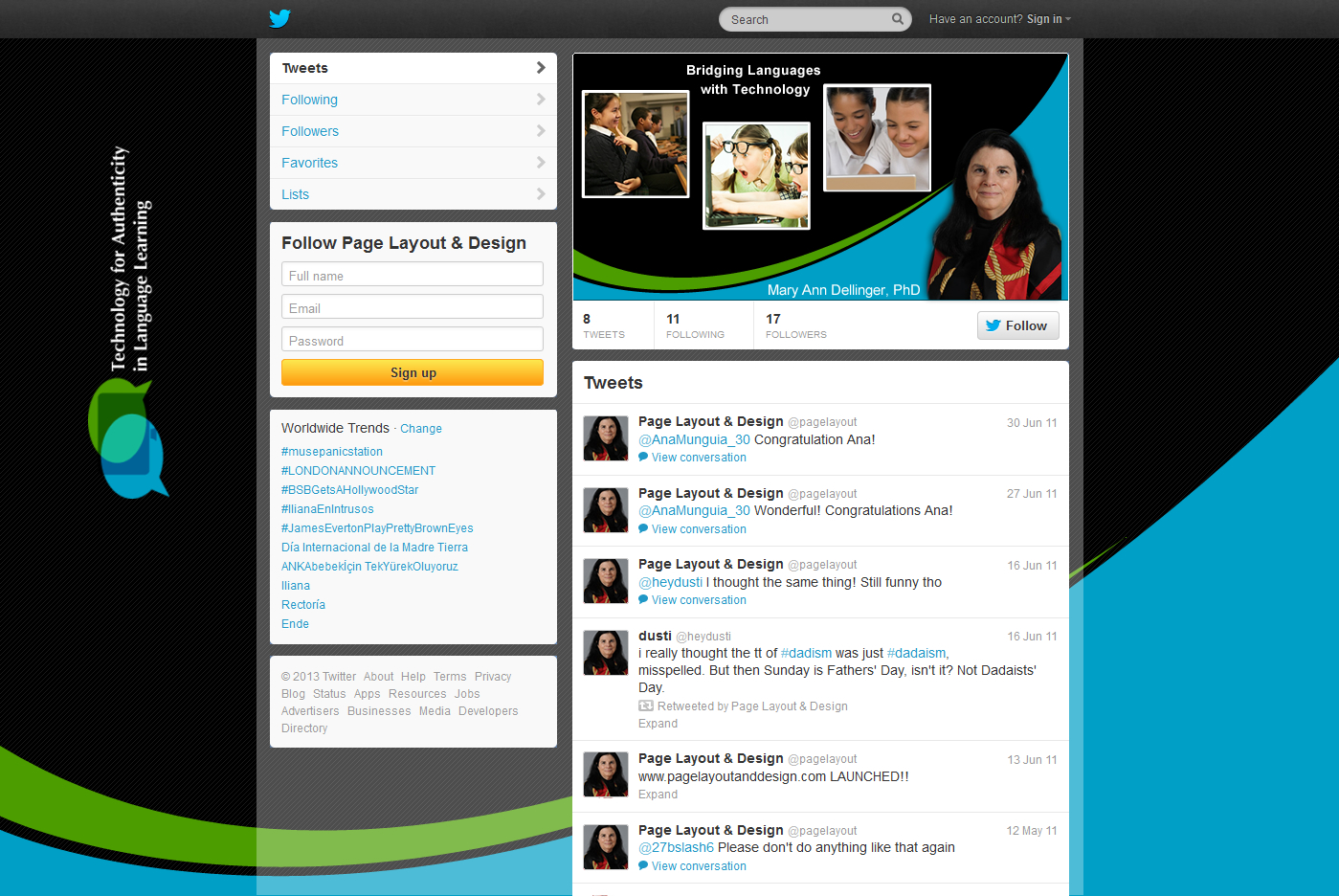Click the avatar on the 30 Jun tweet
1339x896 pixels.
(x=606, y=439)
